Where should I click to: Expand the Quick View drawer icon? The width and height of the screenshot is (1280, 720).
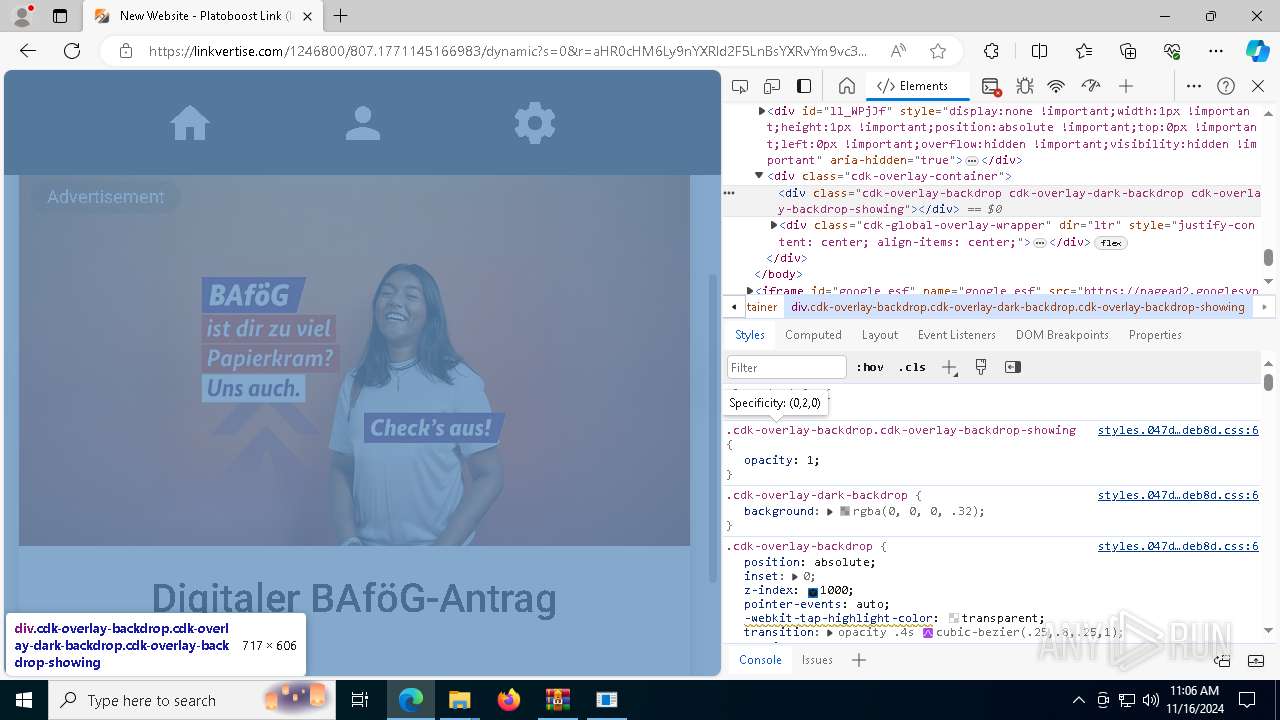click(x=1257, y=660)
